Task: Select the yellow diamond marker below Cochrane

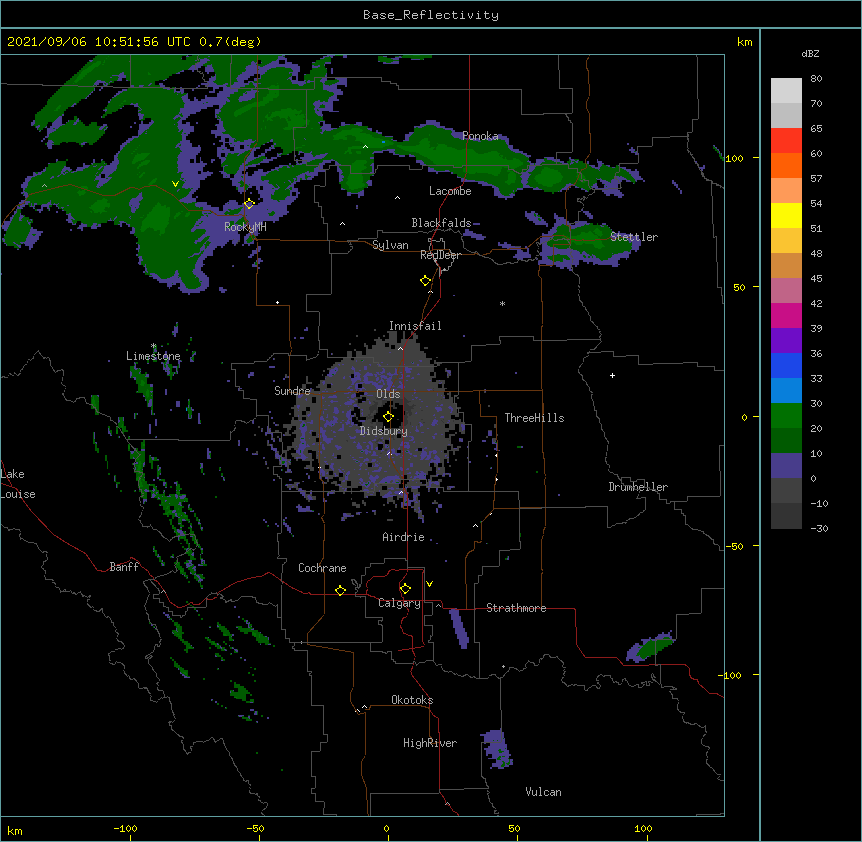Action: point(340,590)
